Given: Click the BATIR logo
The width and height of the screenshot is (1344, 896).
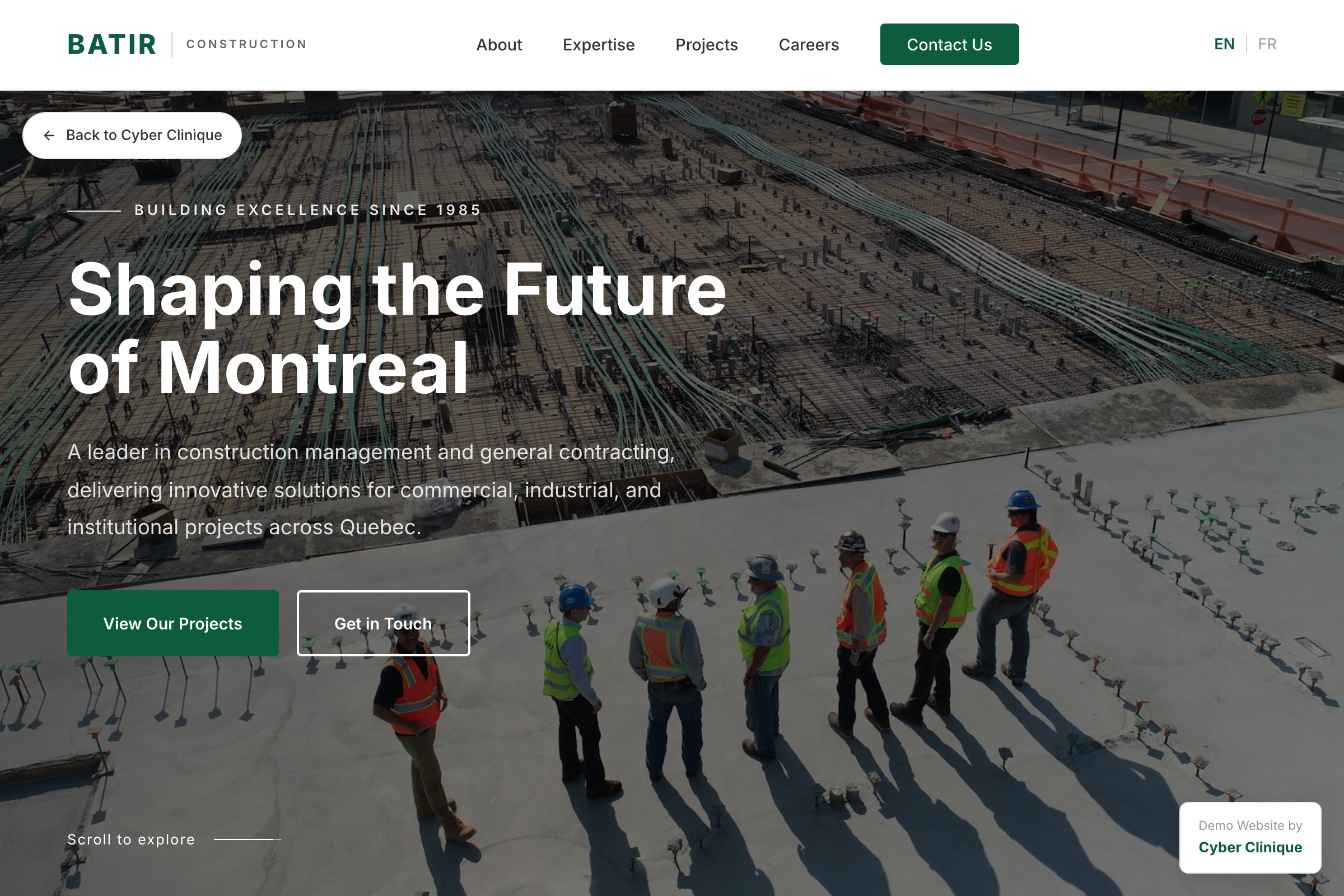Looking at the screenshot, I should (112, 45).
